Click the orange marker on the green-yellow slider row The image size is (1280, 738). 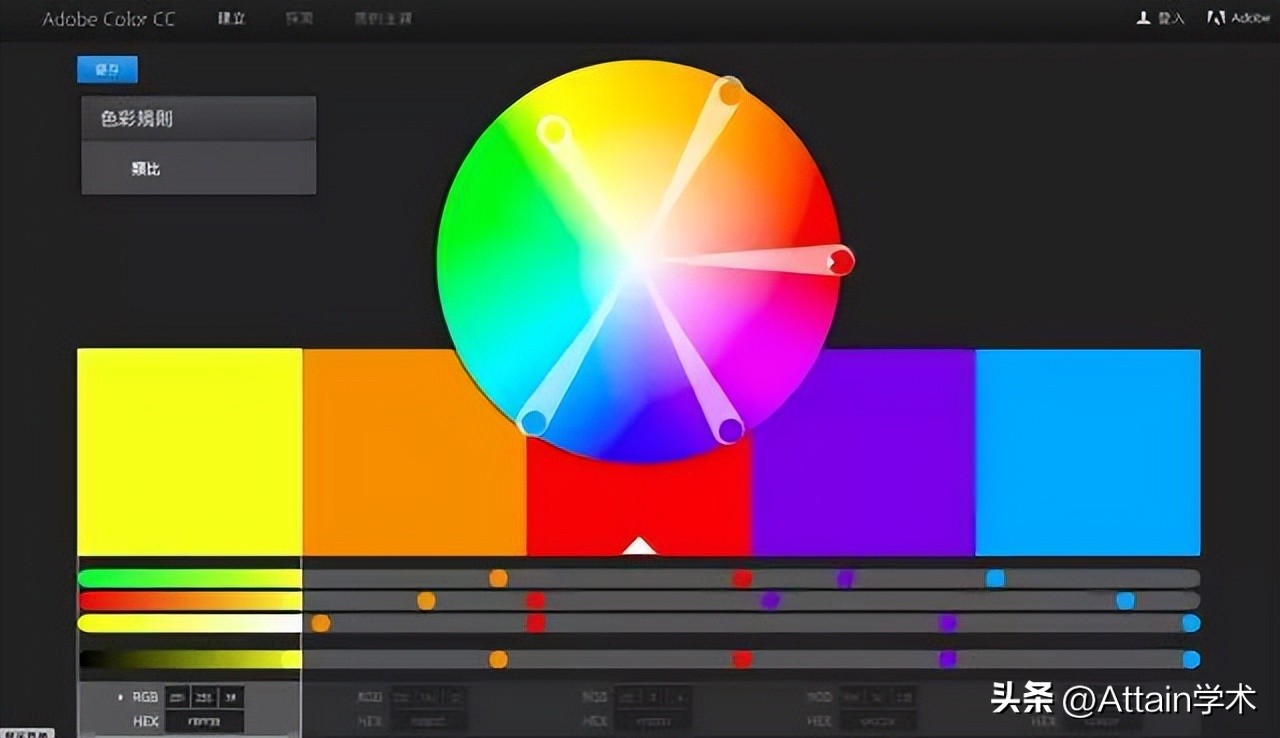[x=498, y=578]
